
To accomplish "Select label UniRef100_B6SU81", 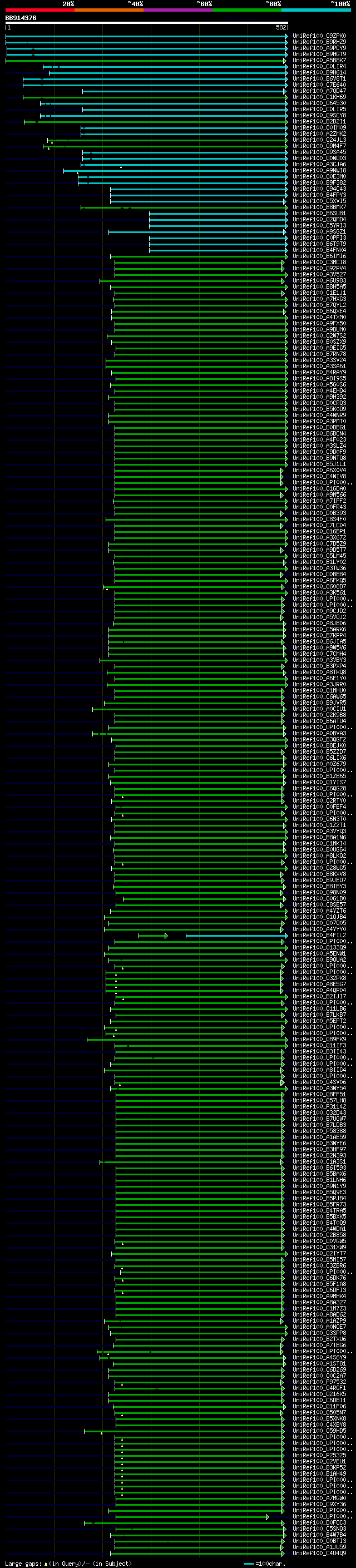I will [x=319, y=213].
